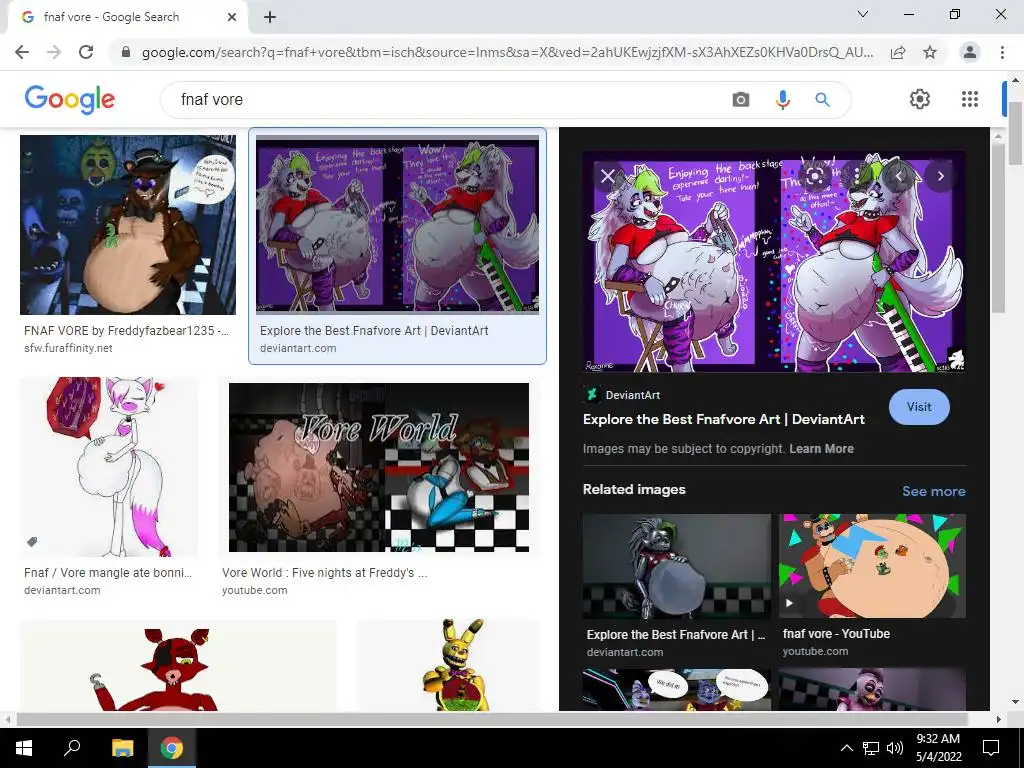This screenshot has width=1024, height=768.
Task: Click the scroll-right arrow of the horizontal scrollbar
Action: coord(999,719)
